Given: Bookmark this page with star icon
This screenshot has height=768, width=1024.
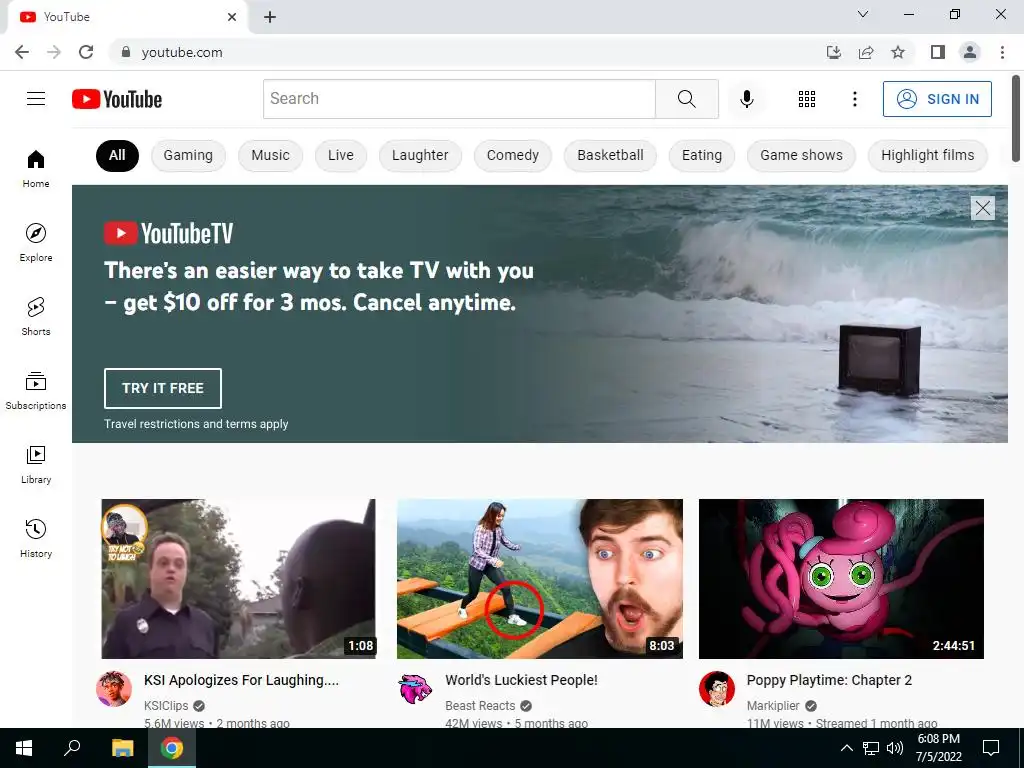Looking at the screenshot, I should [x=898, y=52].
